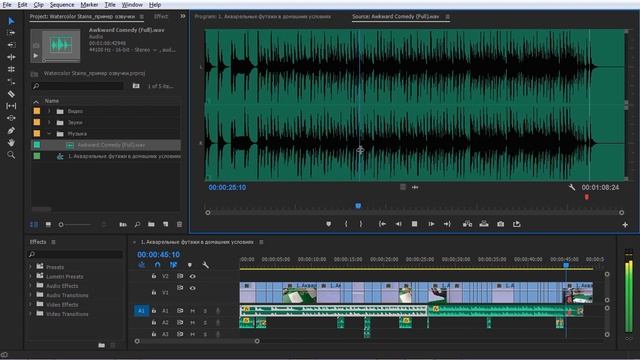Image resolution: width=640 pixels, height=360 pixels.
Task: Click the export/share arrow icon in Source monitor
Action: click(517, 224)
